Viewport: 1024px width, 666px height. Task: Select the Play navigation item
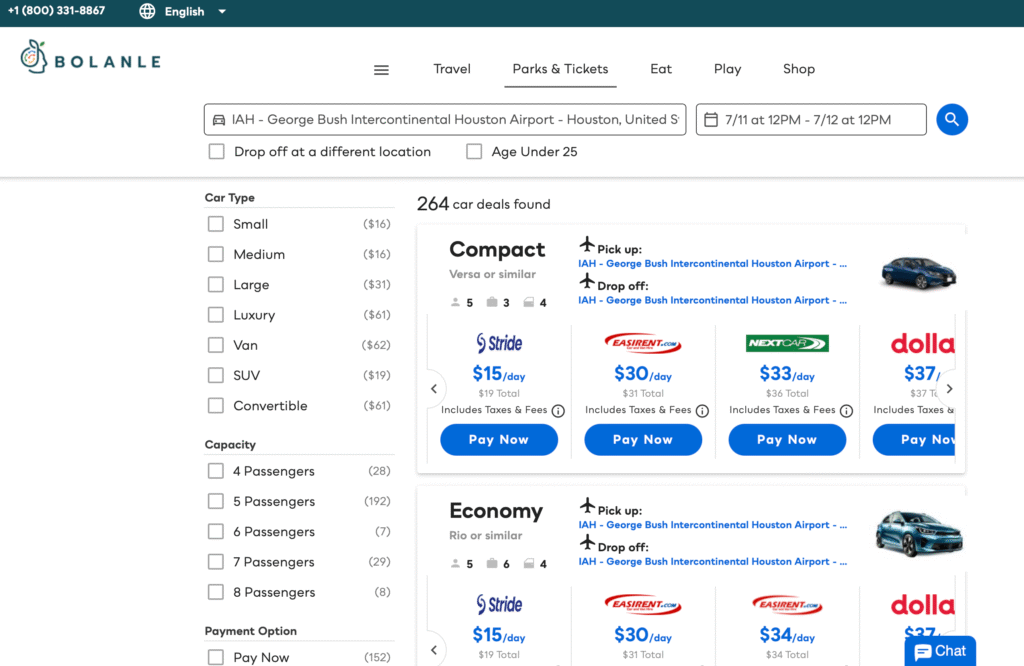pyautogui.click(x=728, y=69)
